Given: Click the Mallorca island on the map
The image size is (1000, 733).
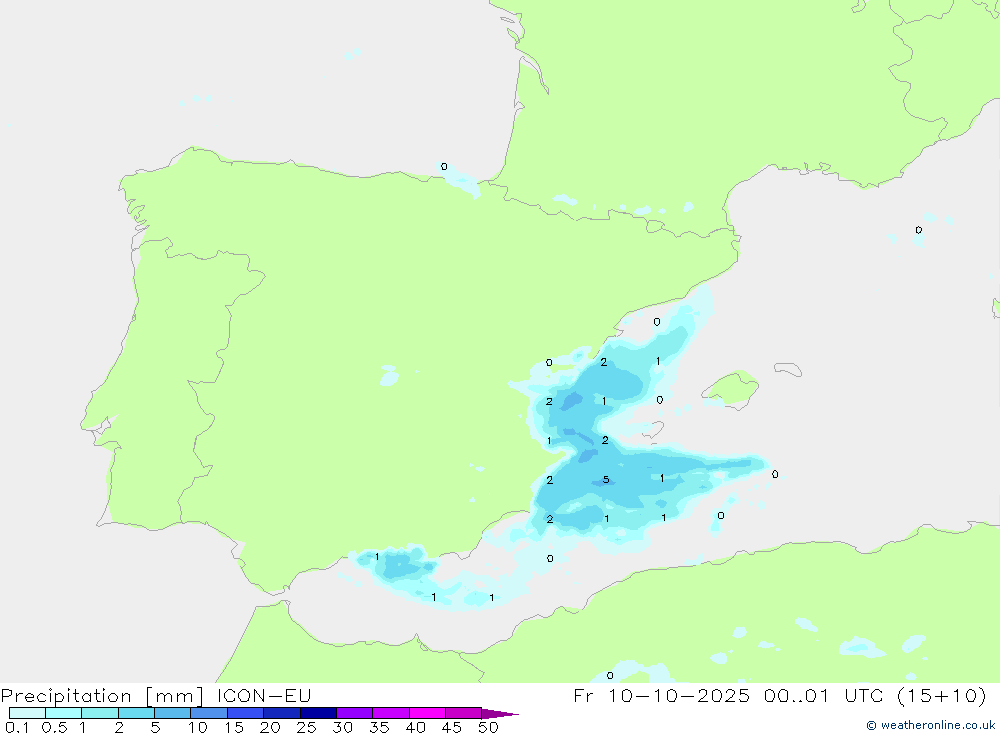Looking at the screenshot, I should pyautogui.click(x=731, y=389).
